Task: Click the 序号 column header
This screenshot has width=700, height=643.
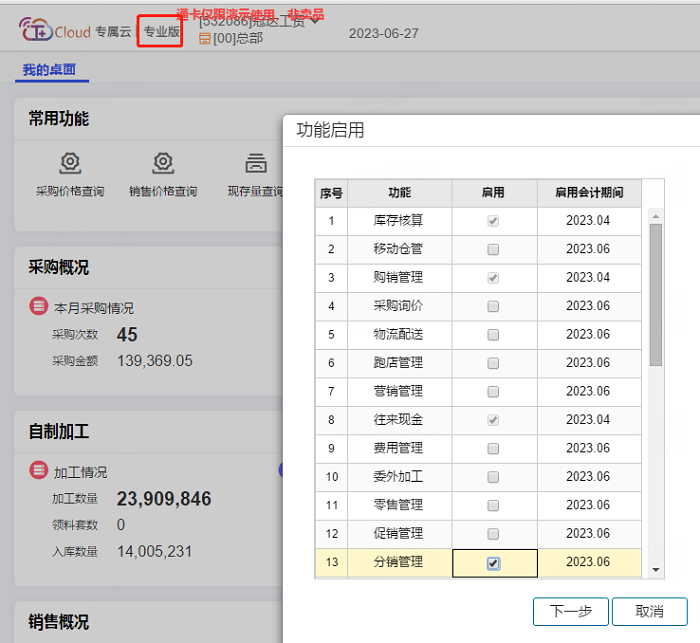Action: point(331,193)
